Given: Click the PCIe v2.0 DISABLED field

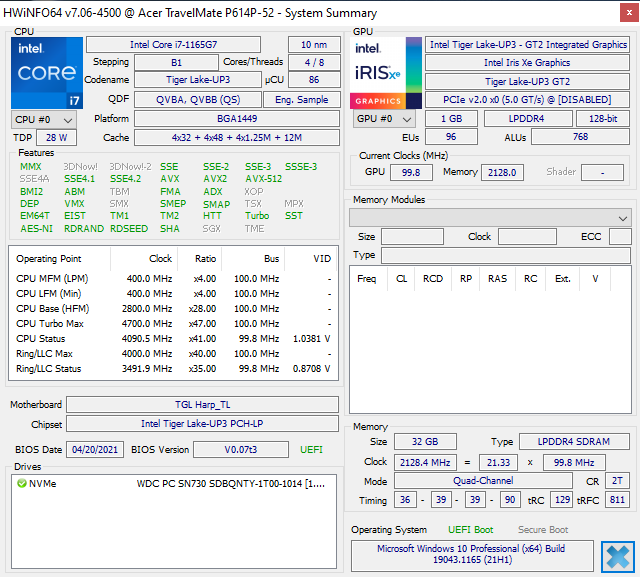Looking at the screenshot, I should point(527,100).
